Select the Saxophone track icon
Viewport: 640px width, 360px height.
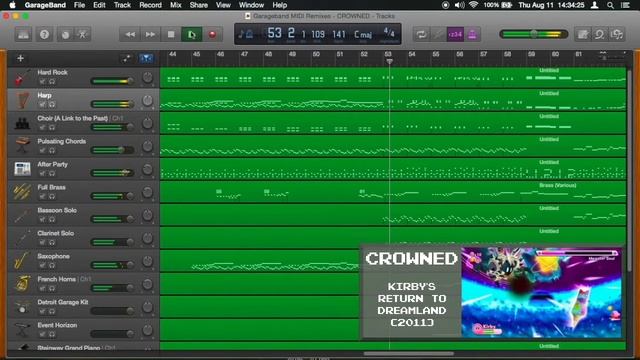(x=22, y=261)
